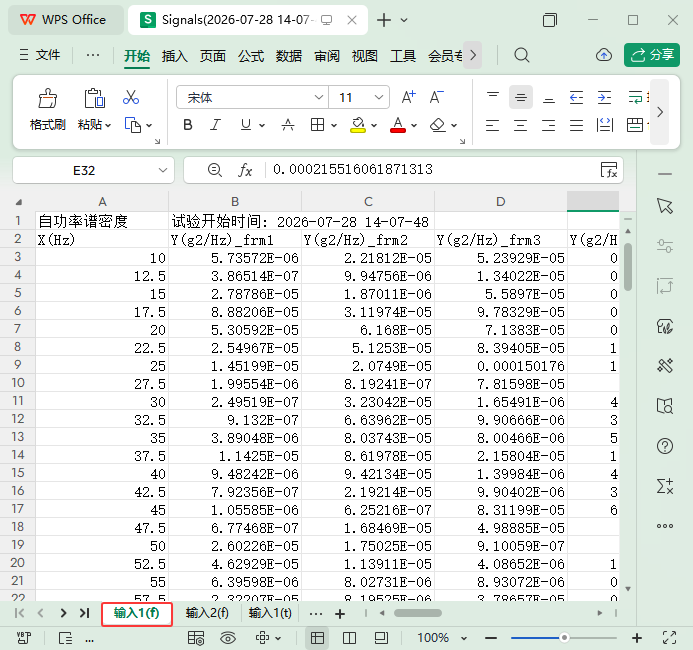Open the font size 11 dropdown
Viewport: 693px width, 650px height.
(378, 97)
